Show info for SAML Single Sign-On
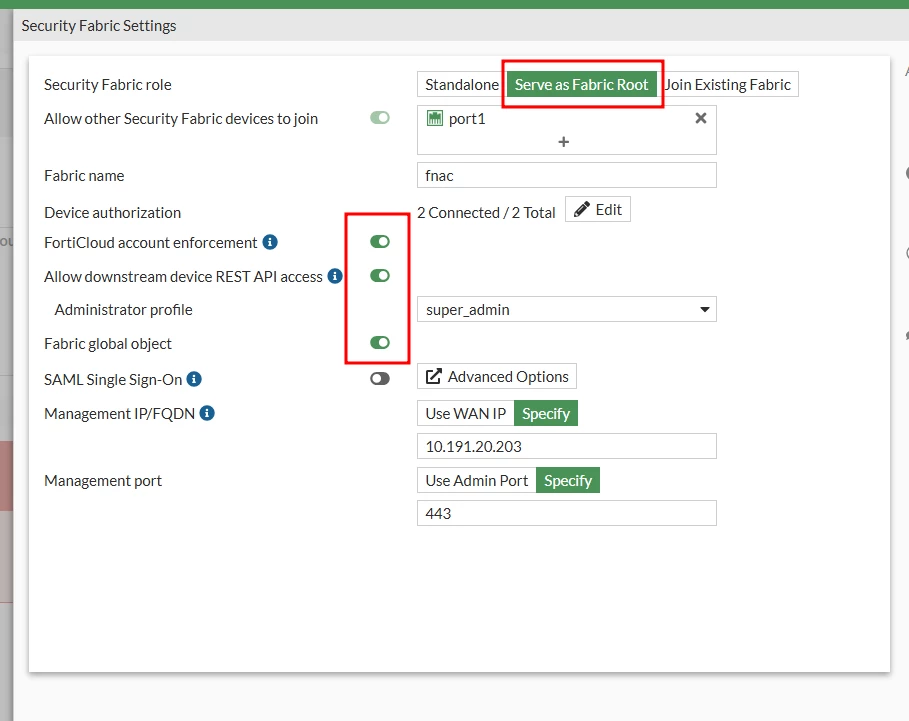Viewport: 909px width, 721px height. 194,379
